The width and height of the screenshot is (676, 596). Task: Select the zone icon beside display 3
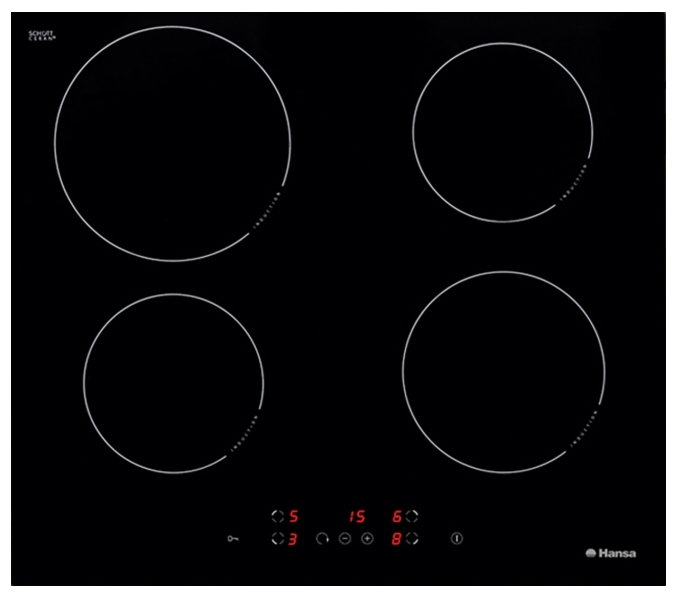(x=277, y=539)
